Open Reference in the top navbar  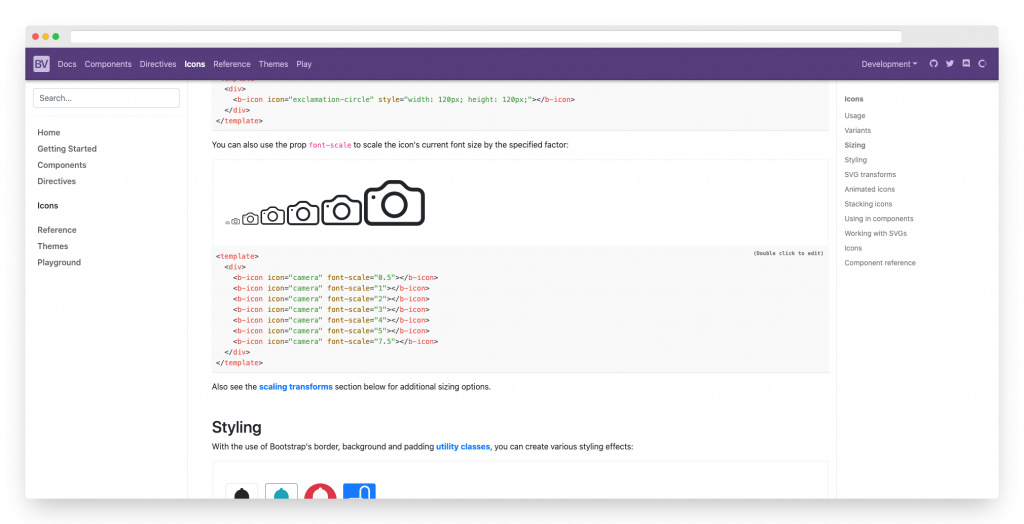pyautogui.click(x=232, y=64)
